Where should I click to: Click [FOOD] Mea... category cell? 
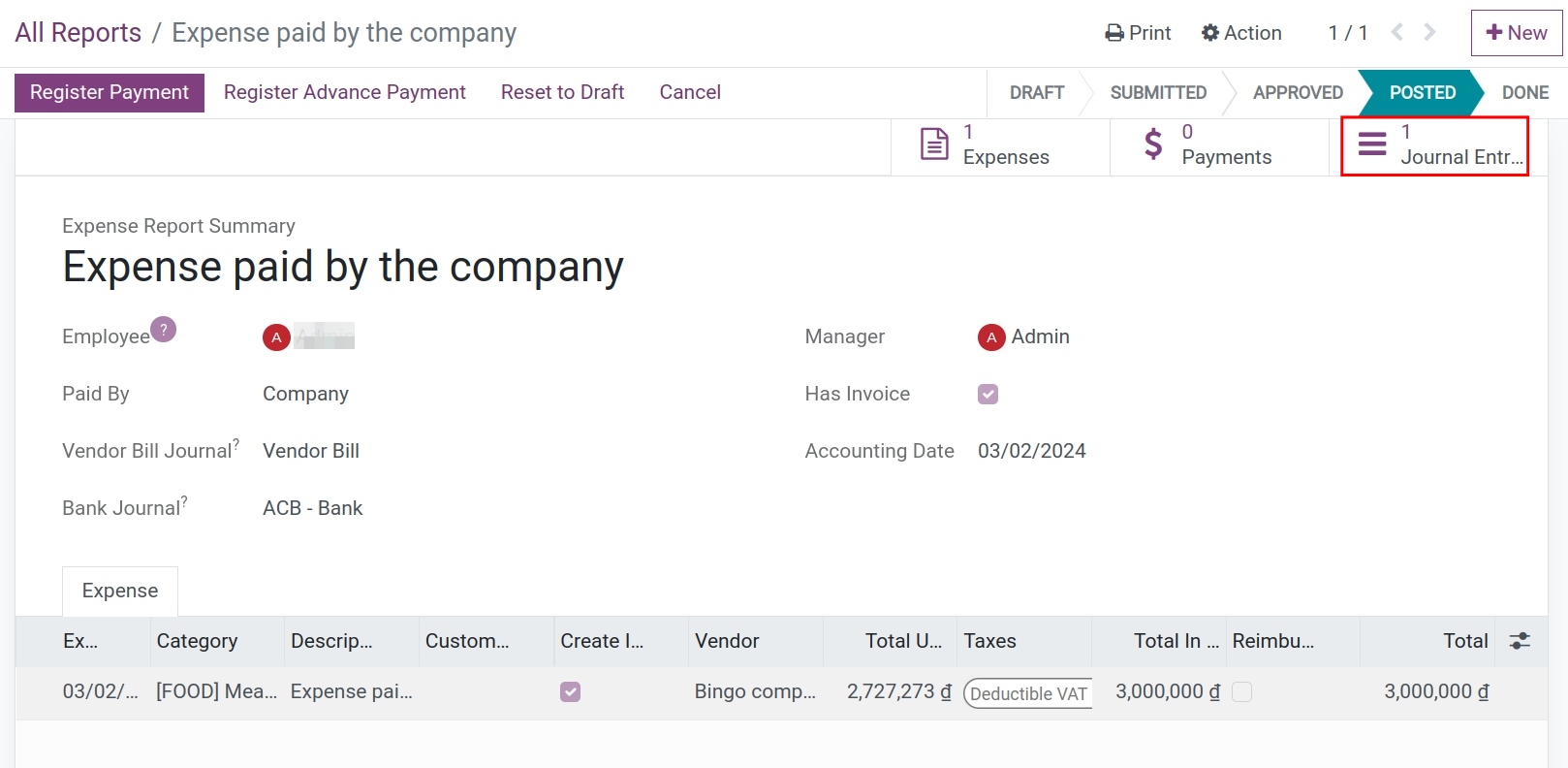click(216, 691)
